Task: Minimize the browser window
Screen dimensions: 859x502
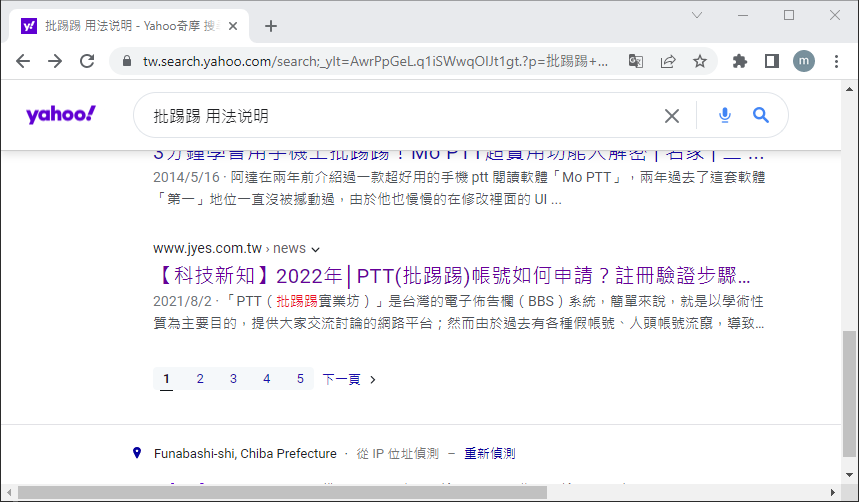Action: (743, 15)
